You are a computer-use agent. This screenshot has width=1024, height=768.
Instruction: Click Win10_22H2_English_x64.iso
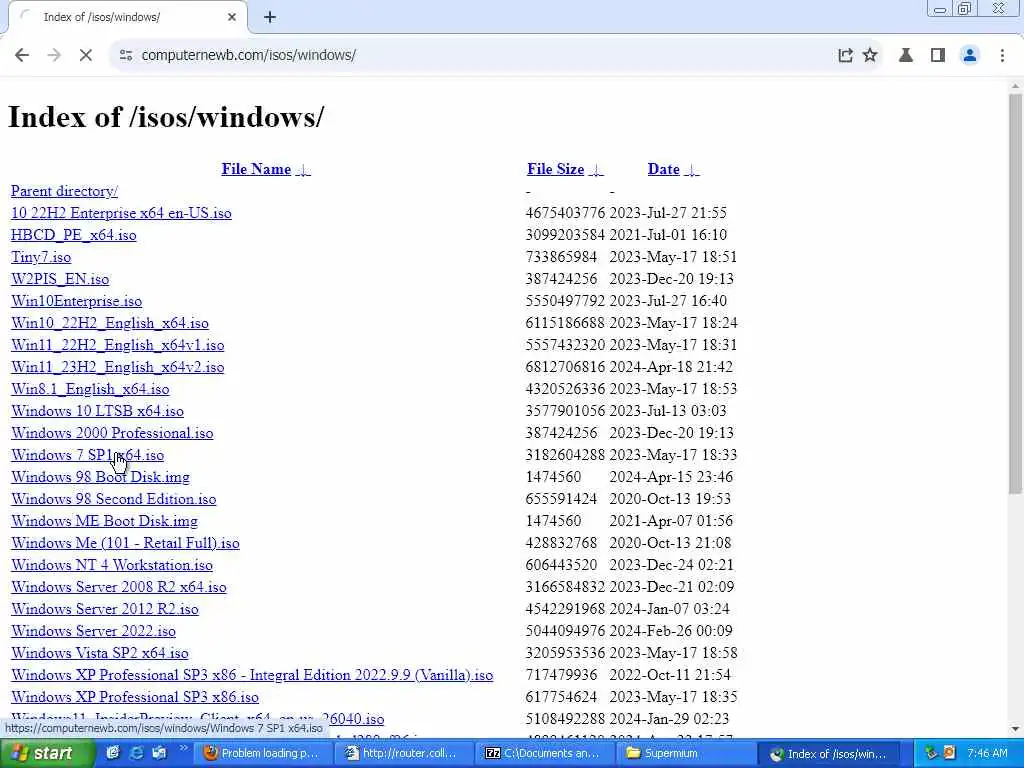(110, 323)
